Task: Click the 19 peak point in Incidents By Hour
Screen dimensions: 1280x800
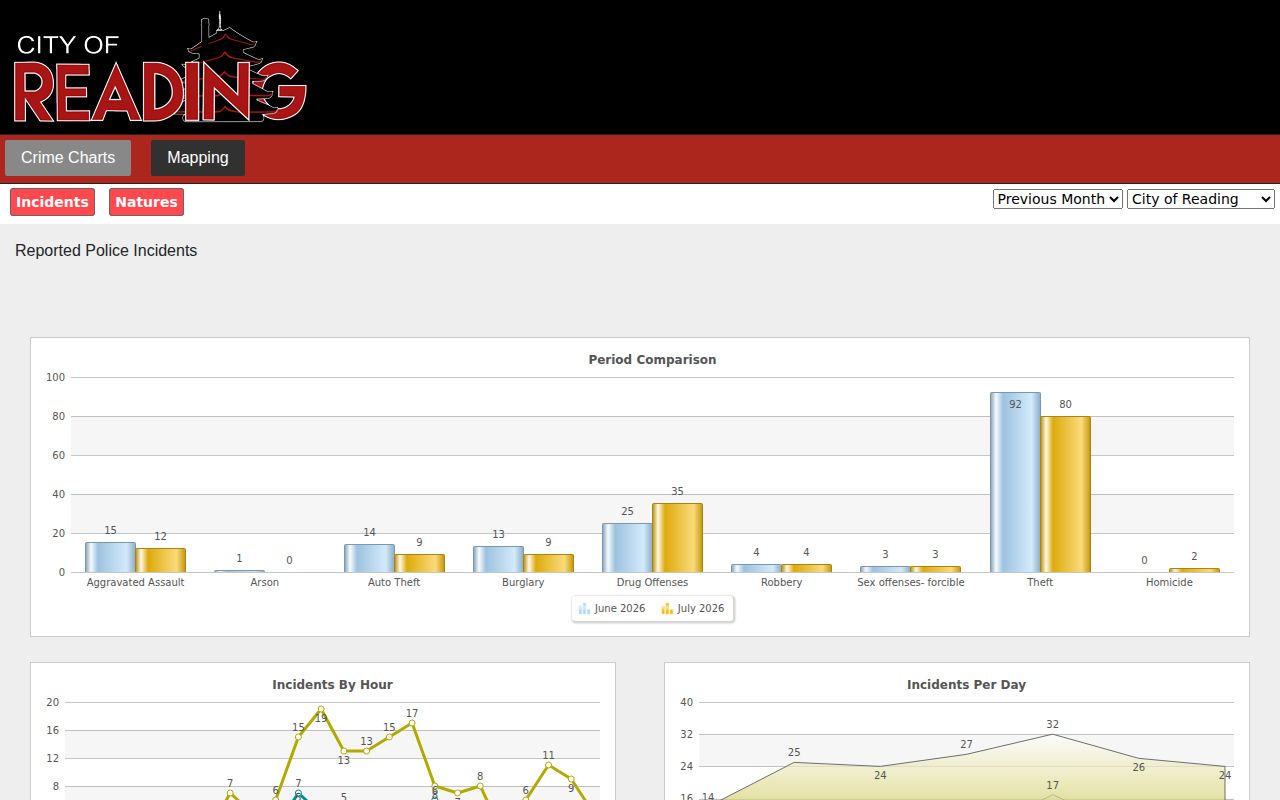Action: [x=321, y=709]
